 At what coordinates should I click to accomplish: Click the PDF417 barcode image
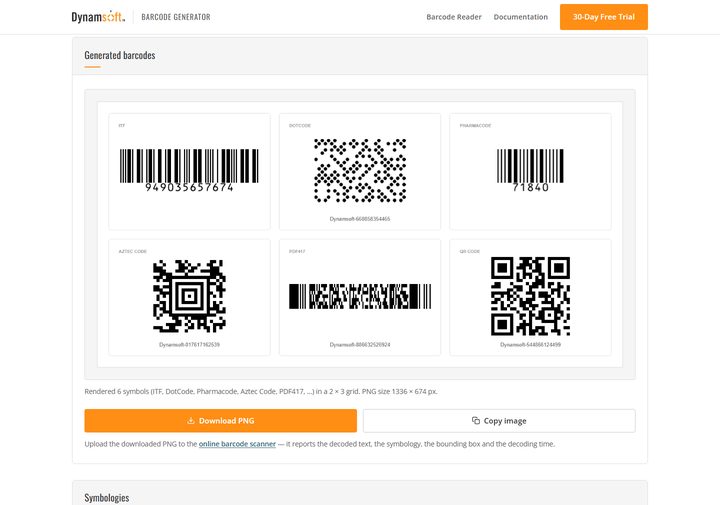click(360, 296)
